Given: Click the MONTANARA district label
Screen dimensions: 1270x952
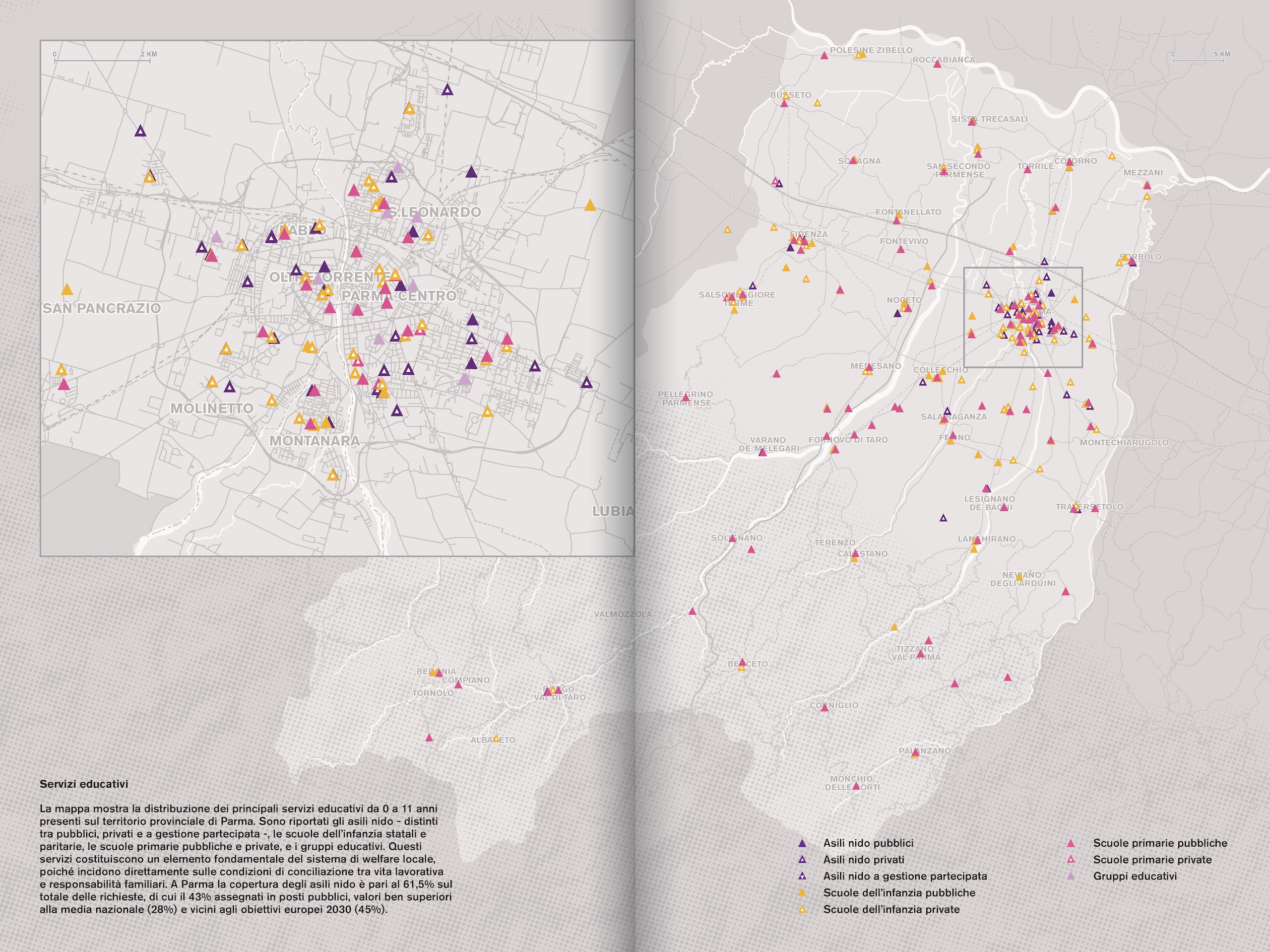Looking at the screenshot, I should tap(314, 441).
